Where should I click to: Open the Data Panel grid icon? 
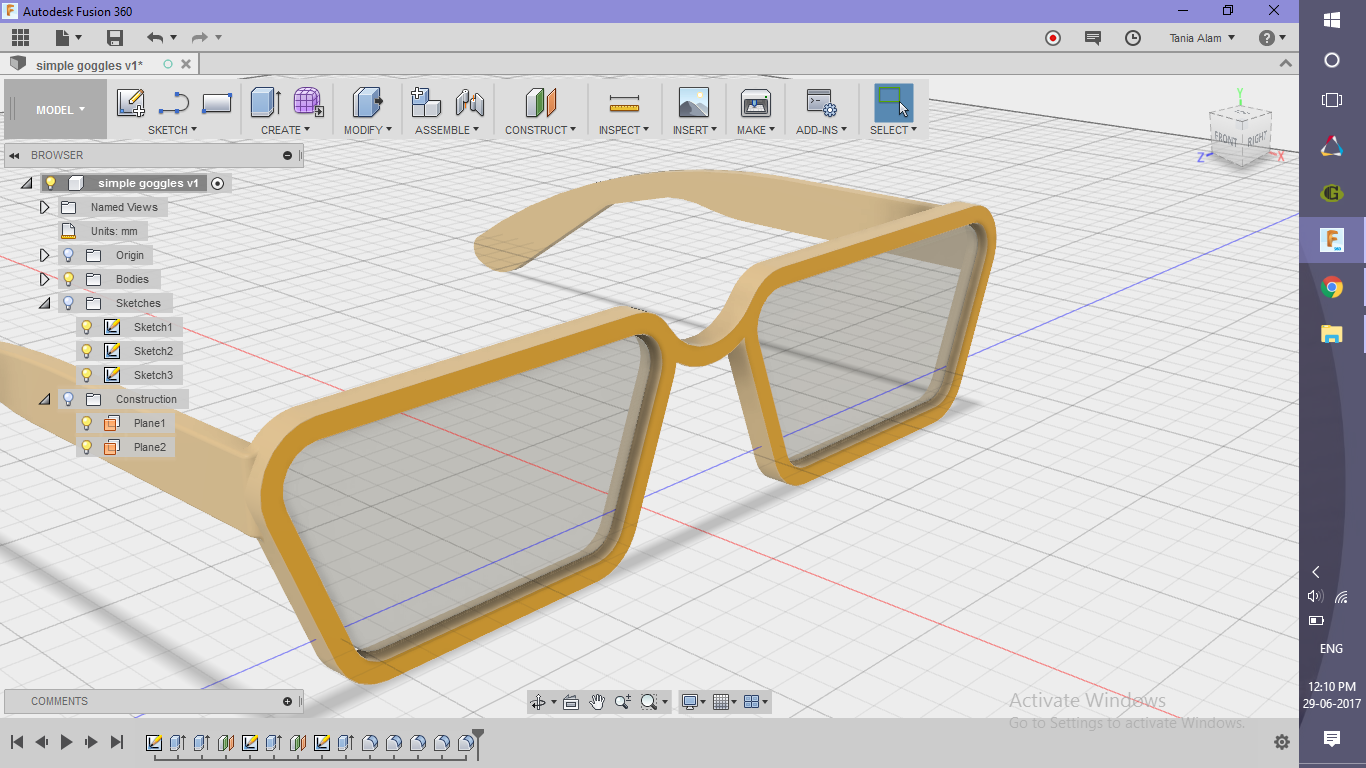pos(20,38)
